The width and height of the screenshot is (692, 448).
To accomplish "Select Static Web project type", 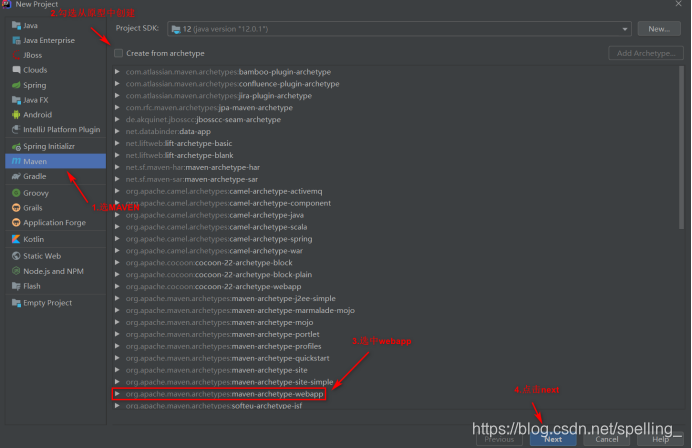I will (x=56, y=256).
